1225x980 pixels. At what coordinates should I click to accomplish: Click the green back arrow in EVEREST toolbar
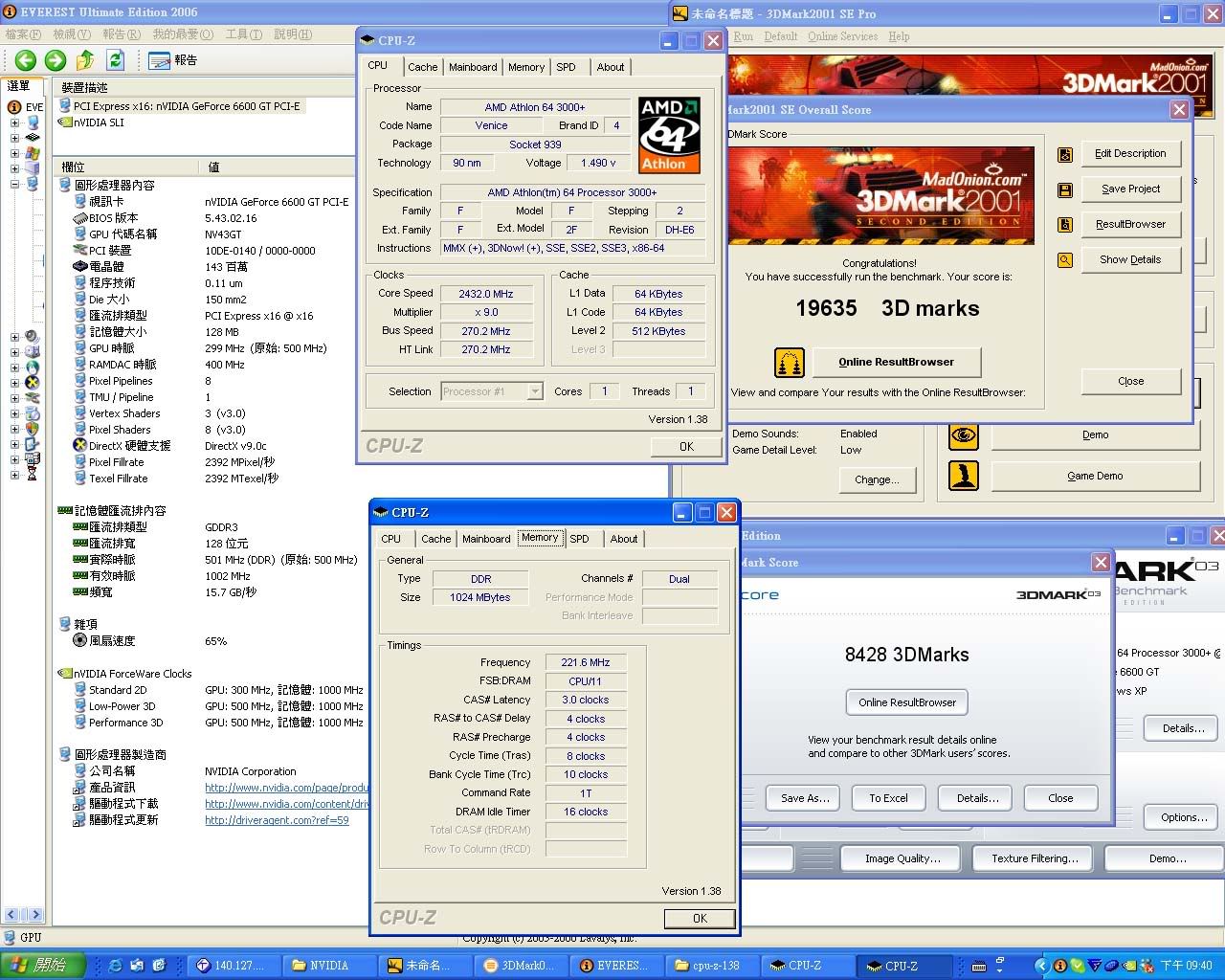coord(26,60)
